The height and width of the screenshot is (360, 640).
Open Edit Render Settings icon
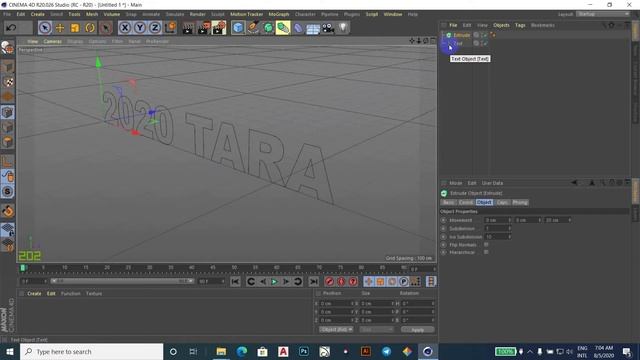point(219,28)
